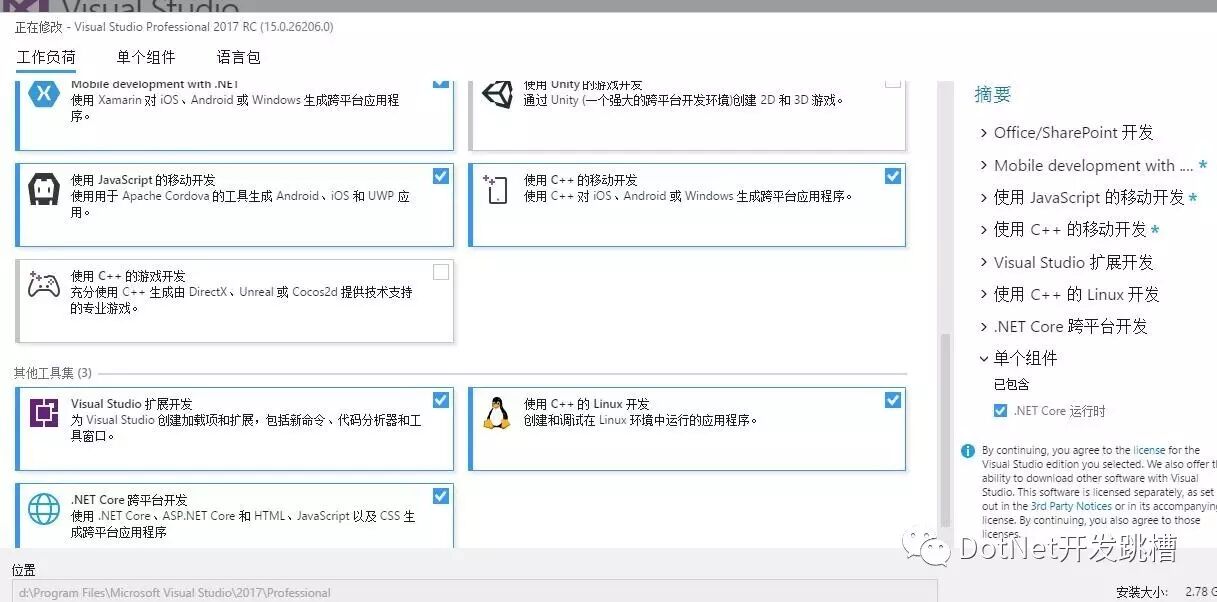Screen dimensions: 1217x602
Task: Click the 摘要 summary heading
Action: point(993,95)
